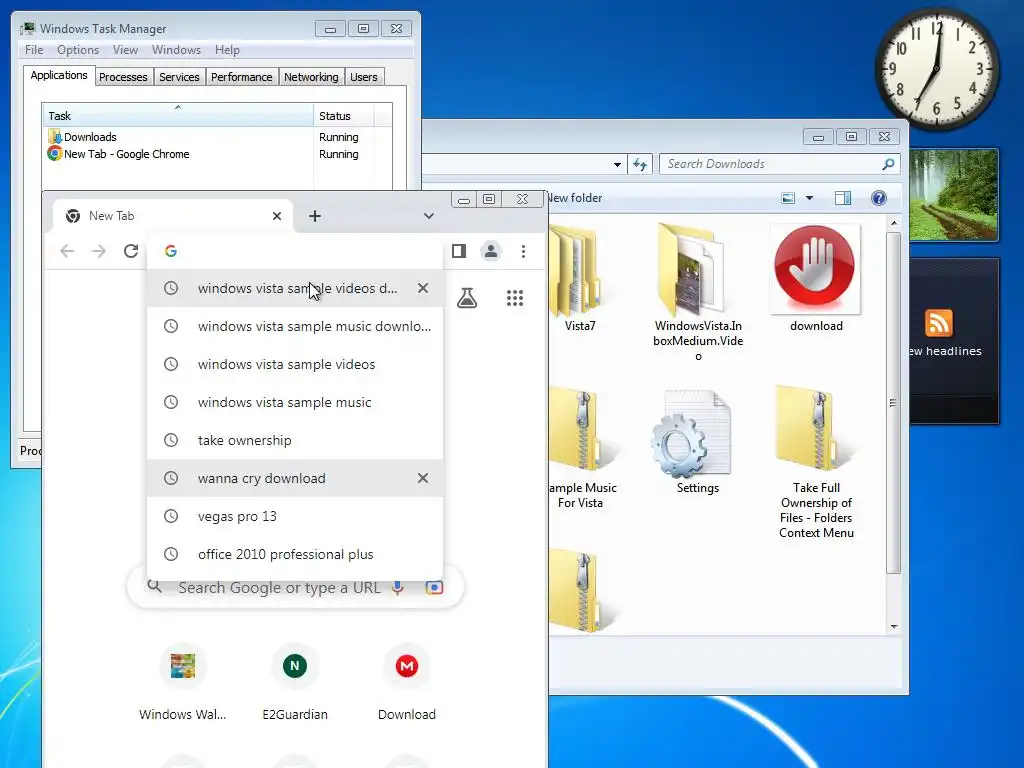The height and width of the screenshot is (768, 1024).
Task: Click Chrome's forward arrow
Action: [99, 251]
